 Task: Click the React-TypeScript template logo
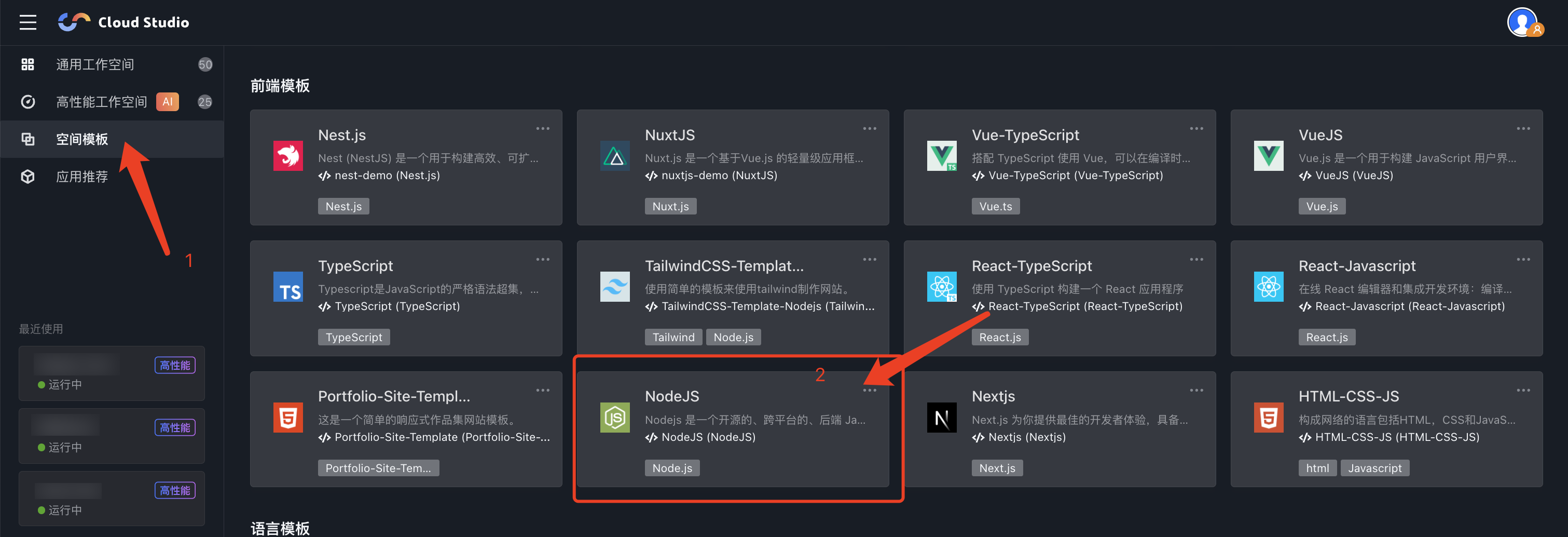942,287
